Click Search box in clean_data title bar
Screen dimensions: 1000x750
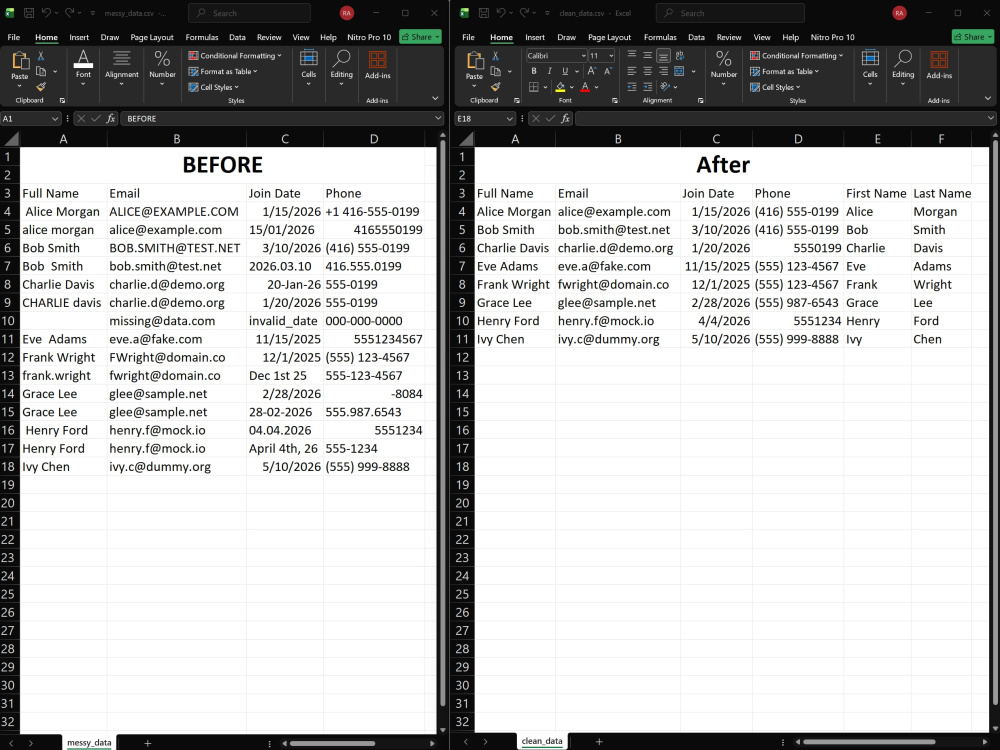click(x=730, y=13)
